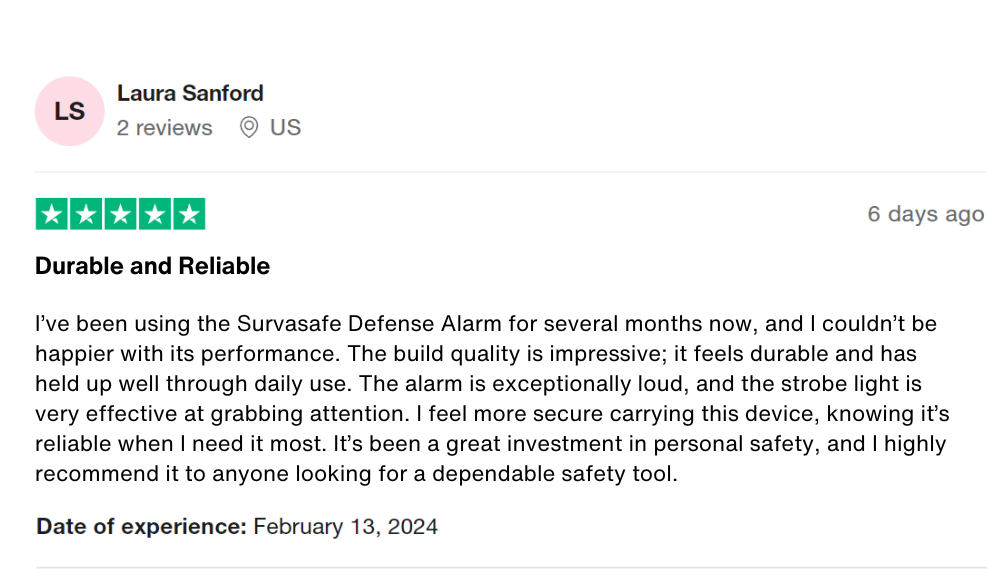1000x583 pixels.
Task: Select the fifth green rating star
Action: (x=188, y=214)
